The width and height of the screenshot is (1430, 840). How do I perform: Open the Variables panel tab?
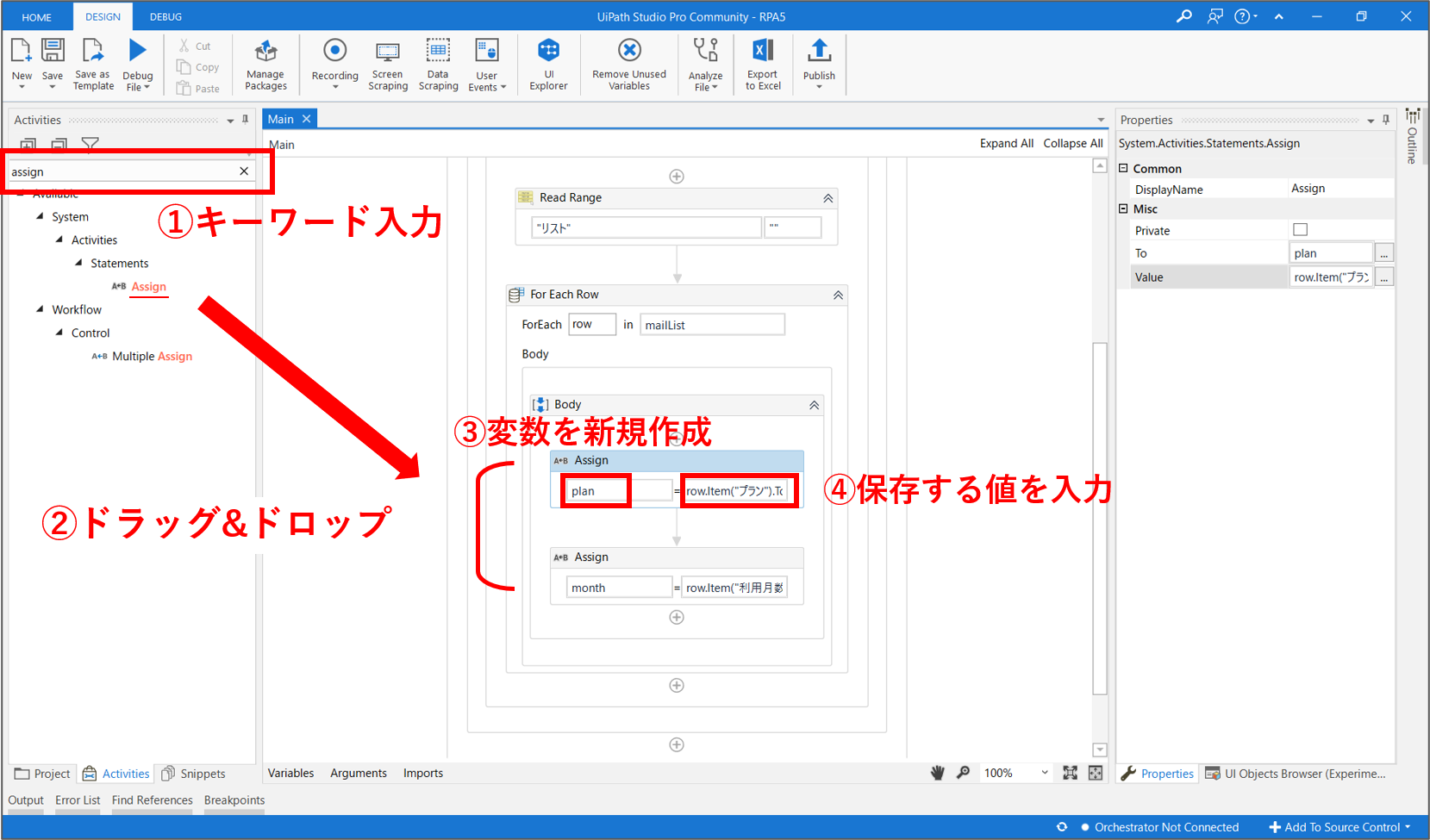(x=290, y=773)
